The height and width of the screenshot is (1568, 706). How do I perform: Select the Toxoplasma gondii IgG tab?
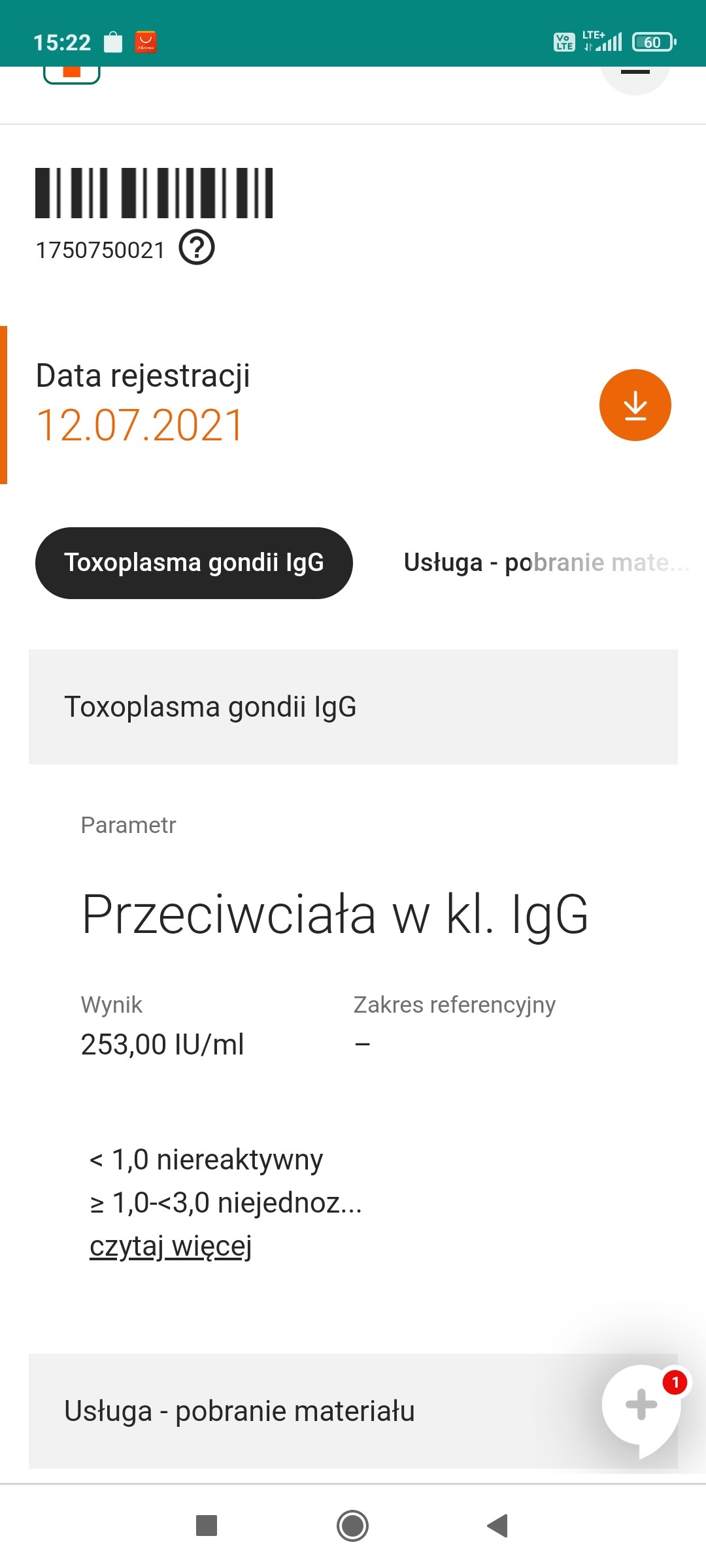[x=194, y=563]
